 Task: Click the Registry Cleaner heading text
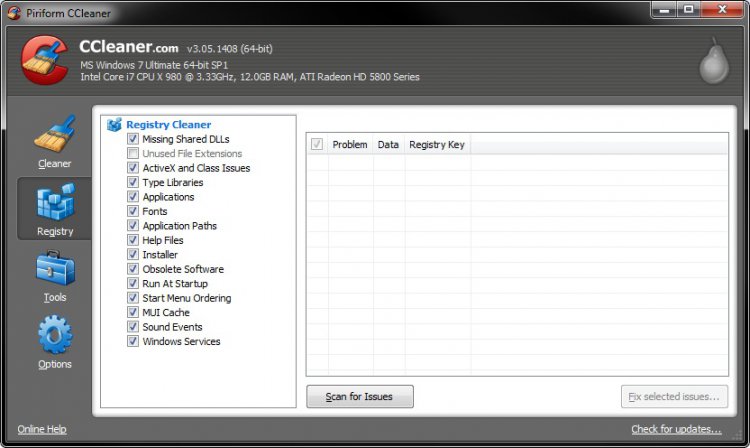click(x=168, y=125)
